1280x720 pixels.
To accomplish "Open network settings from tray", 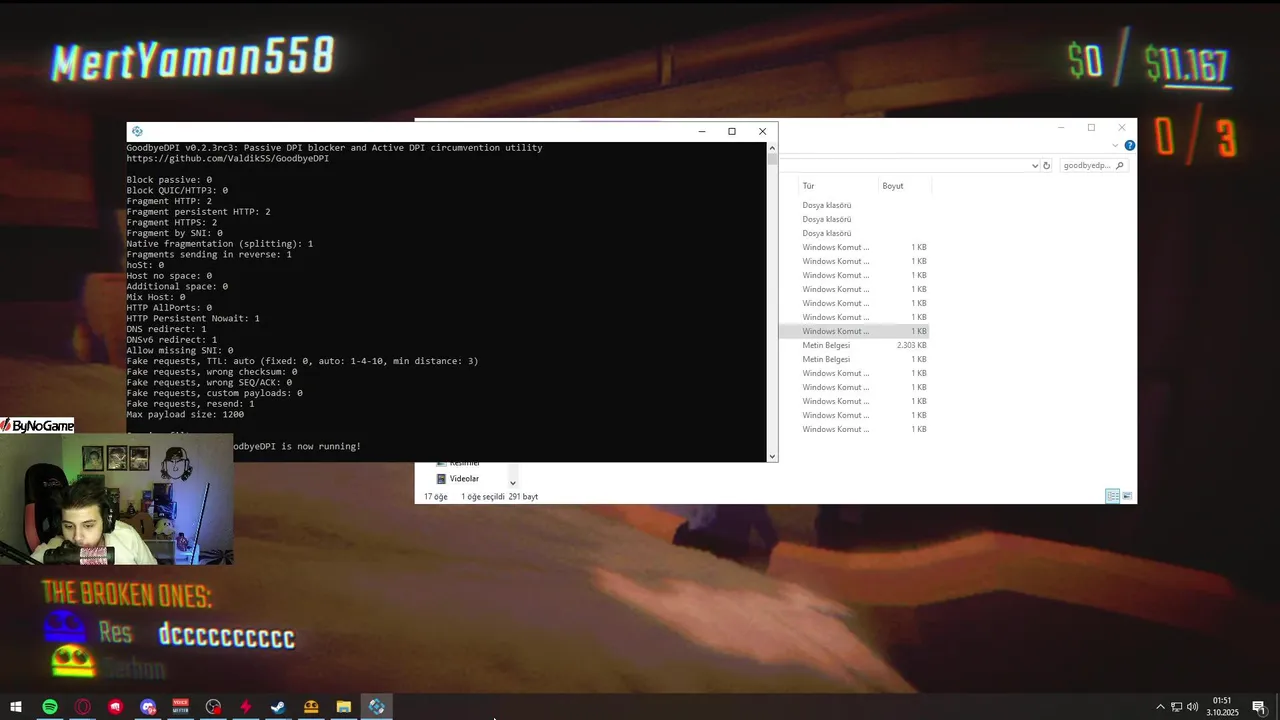I will (x=1177, y=707).
